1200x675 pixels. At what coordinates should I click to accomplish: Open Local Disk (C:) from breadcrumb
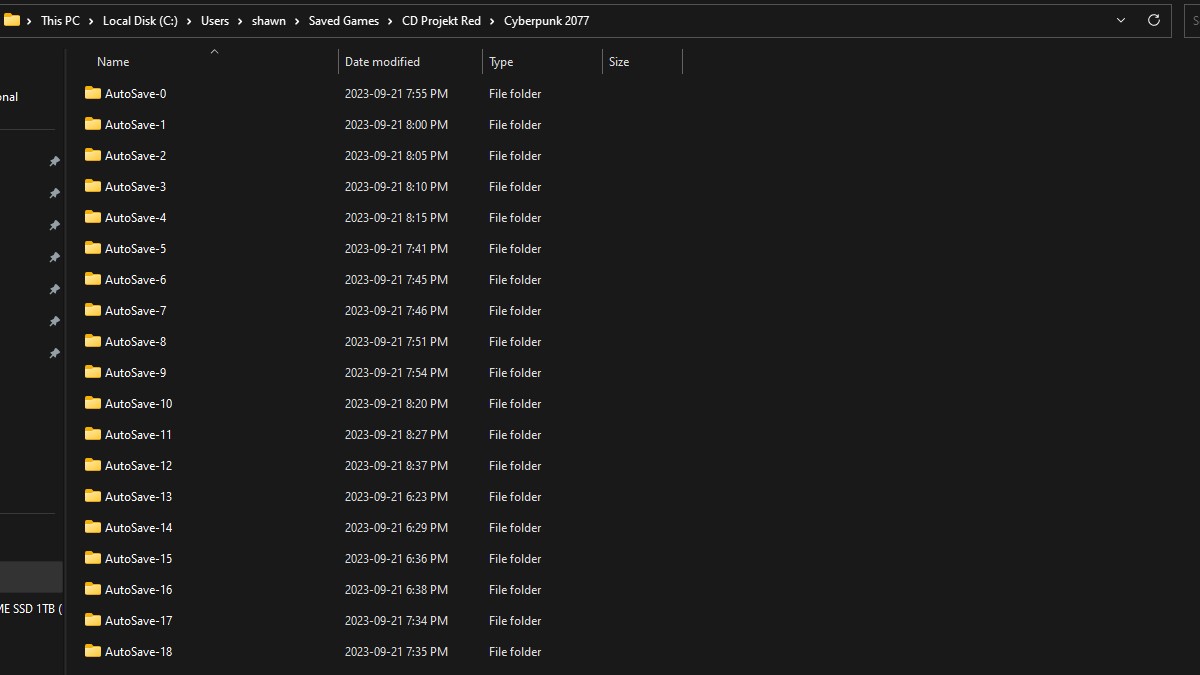140,21
